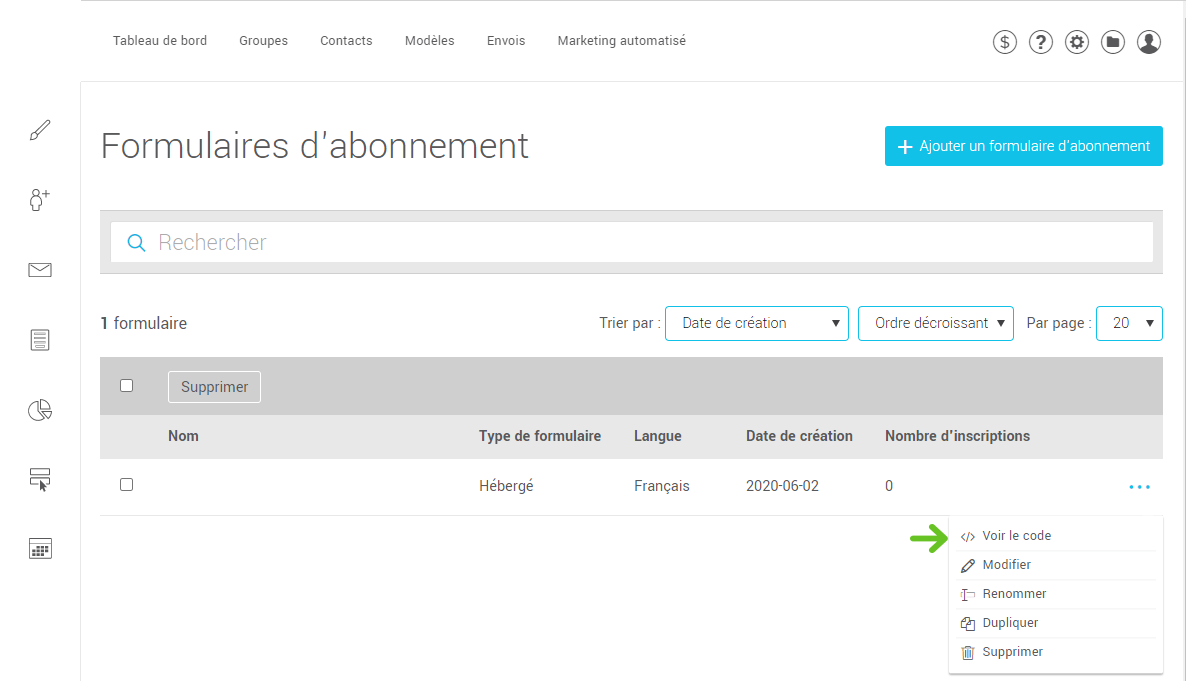Open the envelope icon in sidebar
Image resolution: width=1186 pixels, height=681 pixels.
pyautogui.click(x=40, y=270)
